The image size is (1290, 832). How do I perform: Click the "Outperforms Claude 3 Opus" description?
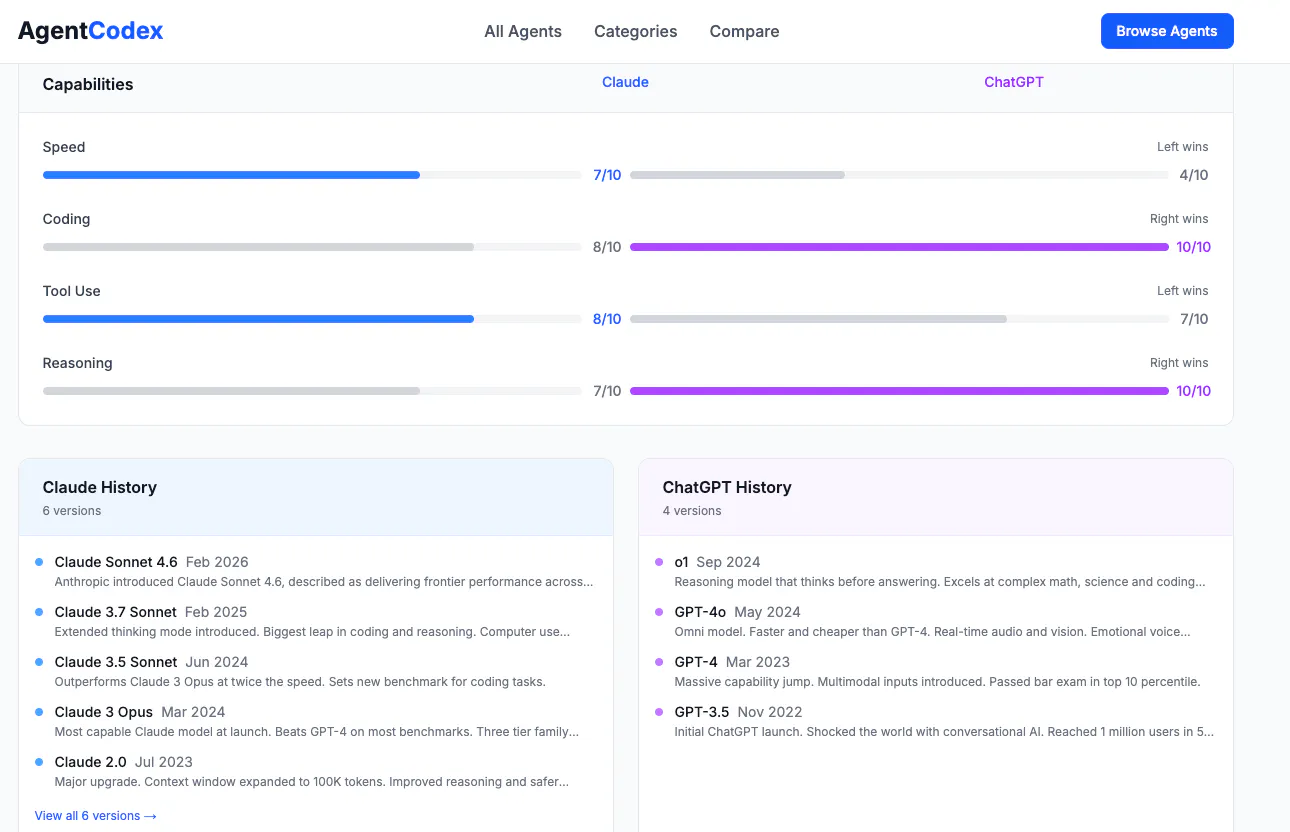click(x=300, y=682)
